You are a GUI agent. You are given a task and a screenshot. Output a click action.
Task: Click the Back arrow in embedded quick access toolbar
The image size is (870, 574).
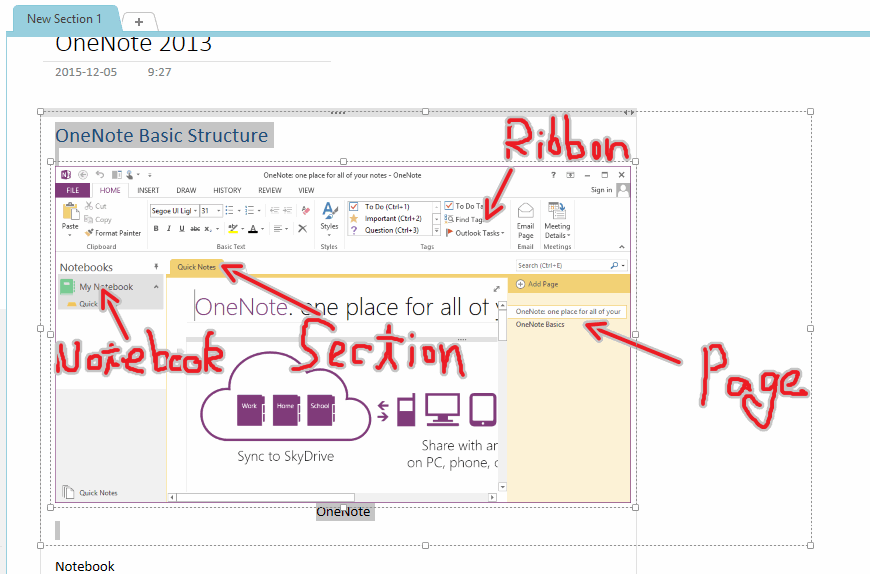click(x=83, y=175)
